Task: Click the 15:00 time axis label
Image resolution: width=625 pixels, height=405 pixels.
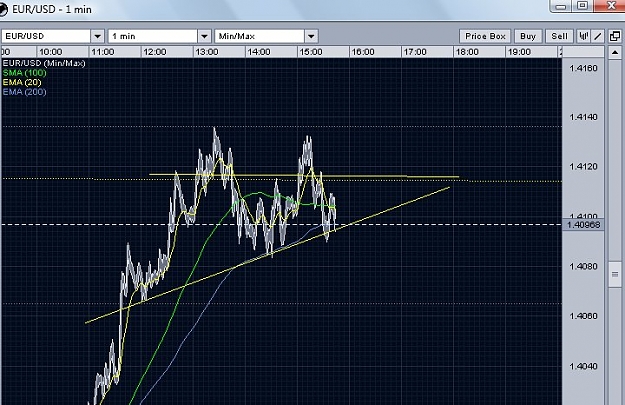Action: 311,52
